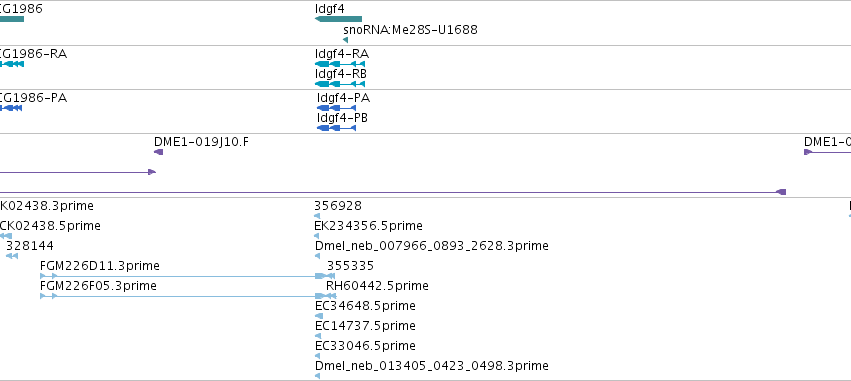Click the FGM226D11.3prime label
851x381 pixels.
click(x=100, y=266)
